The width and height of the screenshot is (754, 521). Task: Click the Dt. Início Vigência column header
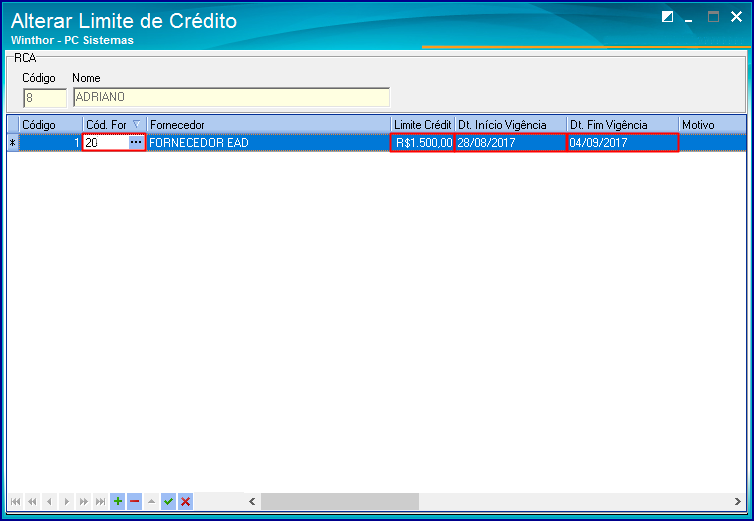pyautogui.click(x=511, y=125)
